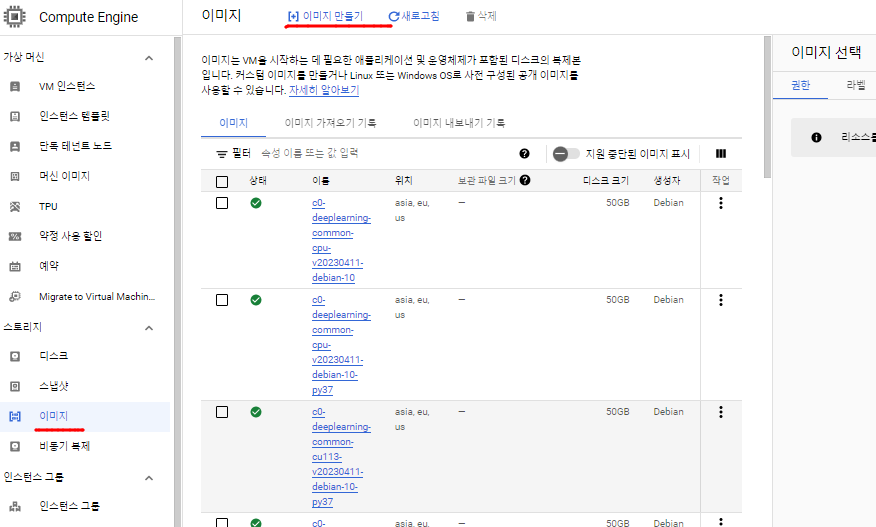This screenshot has height=527, width=876.
Task: Click the 예약 calendar icon
Action: click(x=15, y=266)
